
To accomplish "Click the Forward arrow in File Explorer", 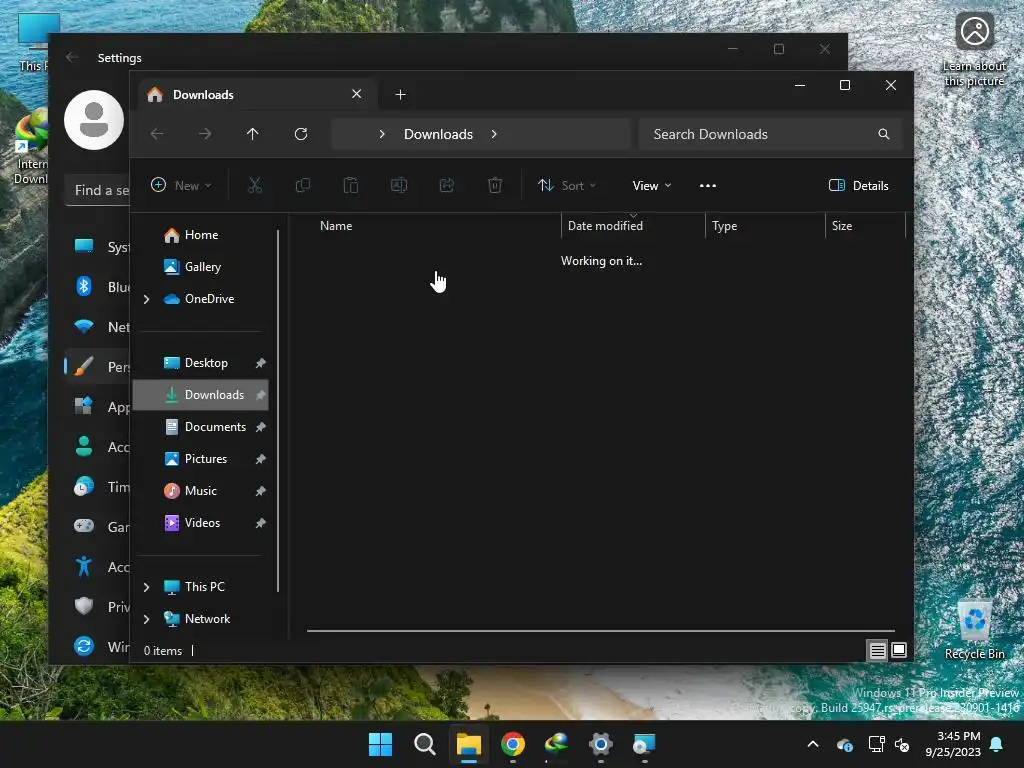I will [205, 134].
